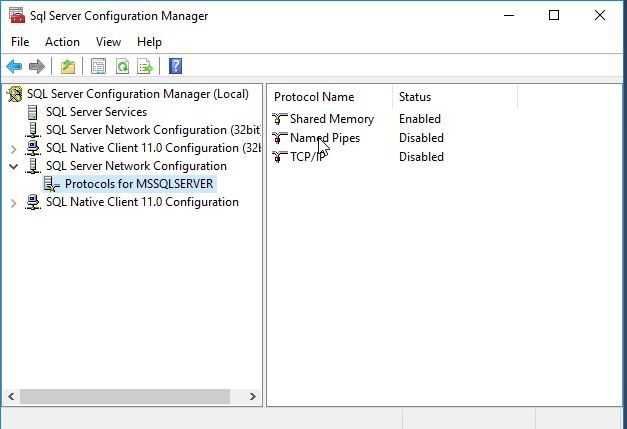Select the Shared Memory protocol
Screen dimensions: 627x429
click(x=331, y=119)
